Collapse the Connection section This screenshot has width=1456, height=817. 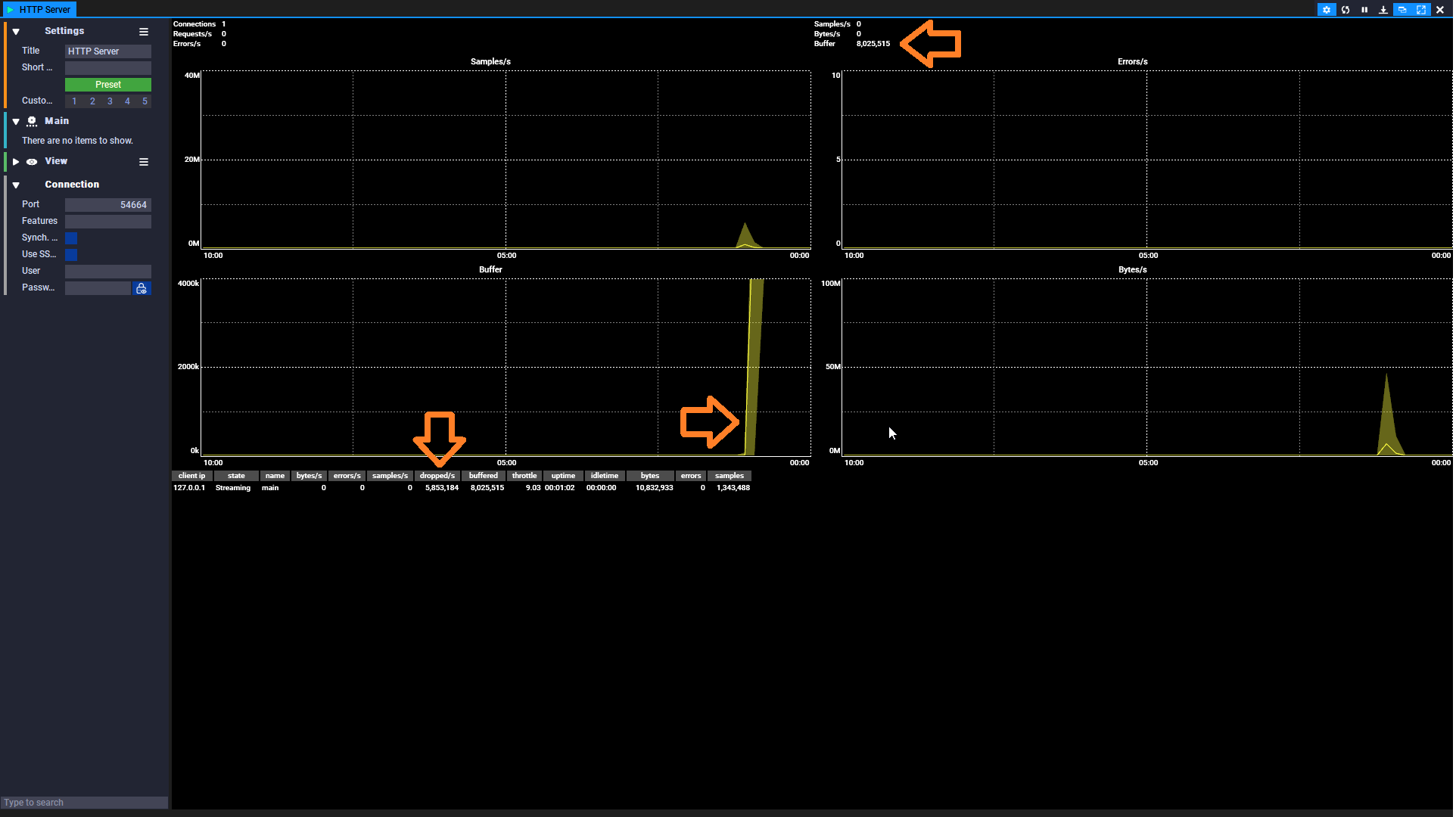[16, 185]
